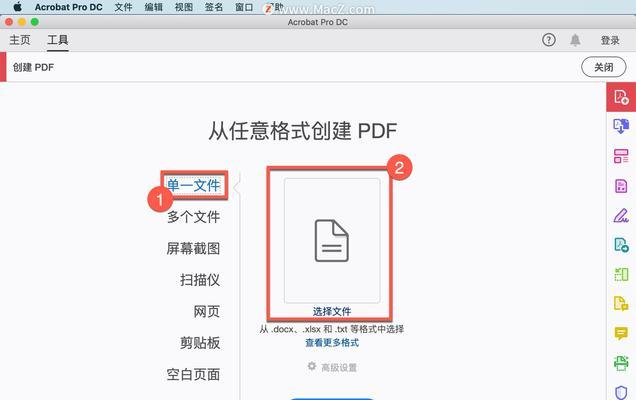Open the 编辑 menu
The height and width of the screenshot is (400, 636).
(154, 7)
